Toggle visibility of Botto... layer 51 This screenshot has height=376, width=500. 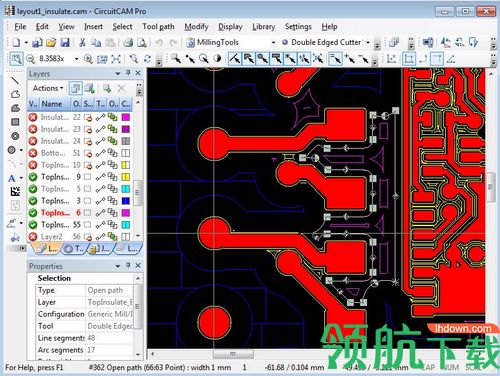[x=33, y=153]
